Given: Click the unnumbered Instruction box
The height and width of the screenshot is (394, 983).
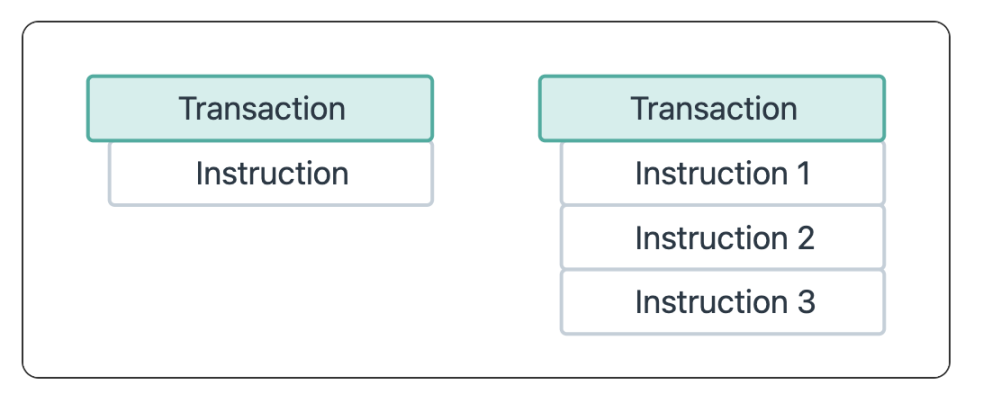Looking at the screenshot, I should [x=271, y=173].
